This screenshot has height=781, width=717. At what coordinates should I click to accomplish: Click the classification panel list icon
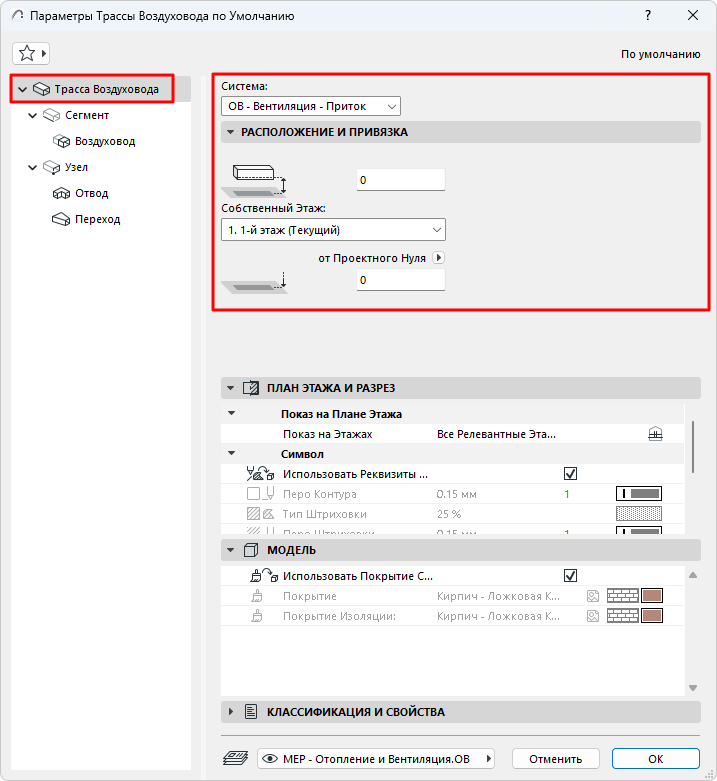coord(251,712)
